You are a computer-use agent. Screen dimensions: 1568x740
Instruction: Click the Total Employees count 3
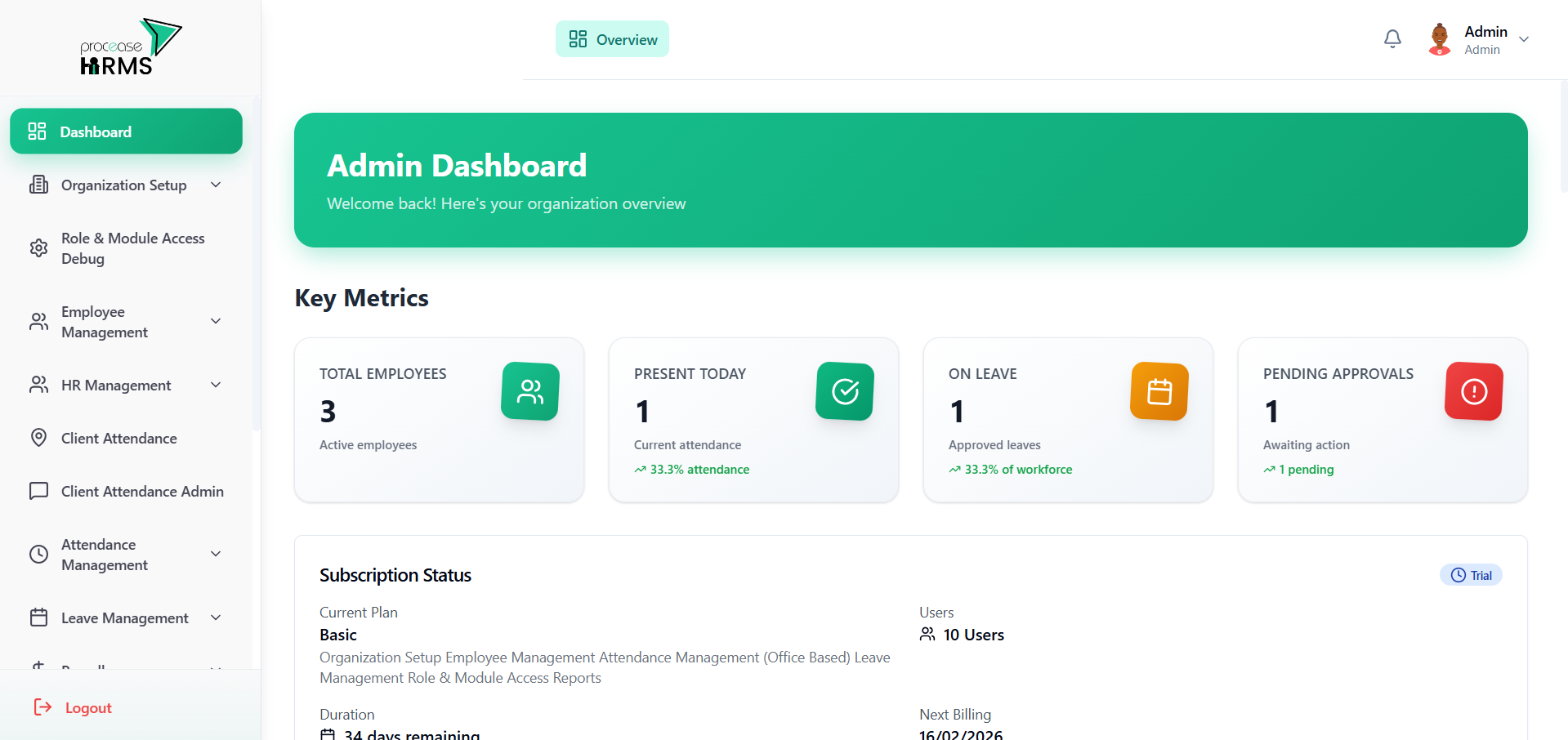click(328, 411)
